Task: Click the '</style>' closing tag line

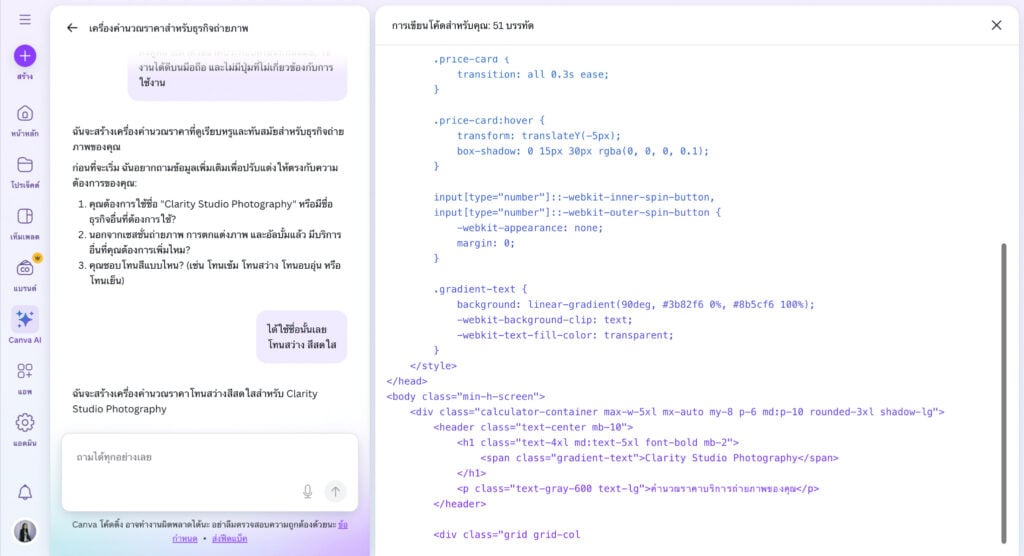Action: tap(433, 366)
